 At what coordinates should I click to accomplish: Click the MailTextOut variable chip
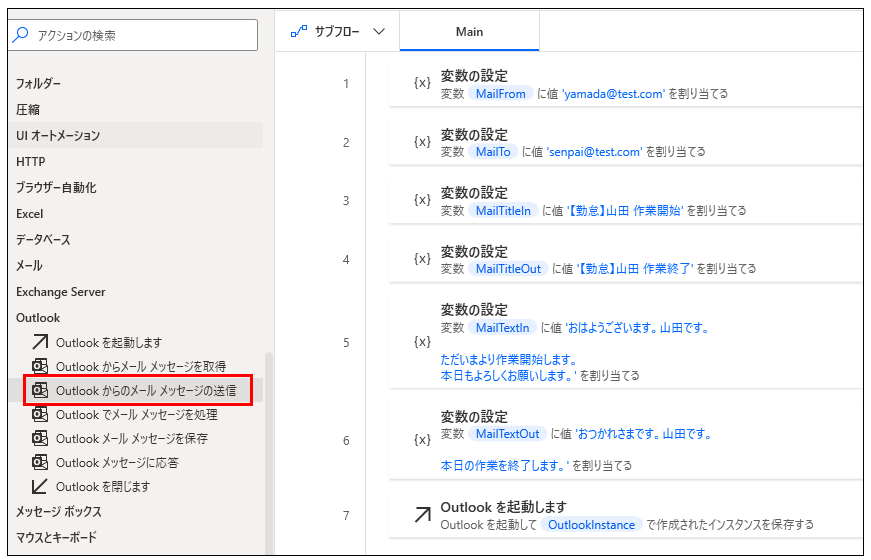[508, 434]
